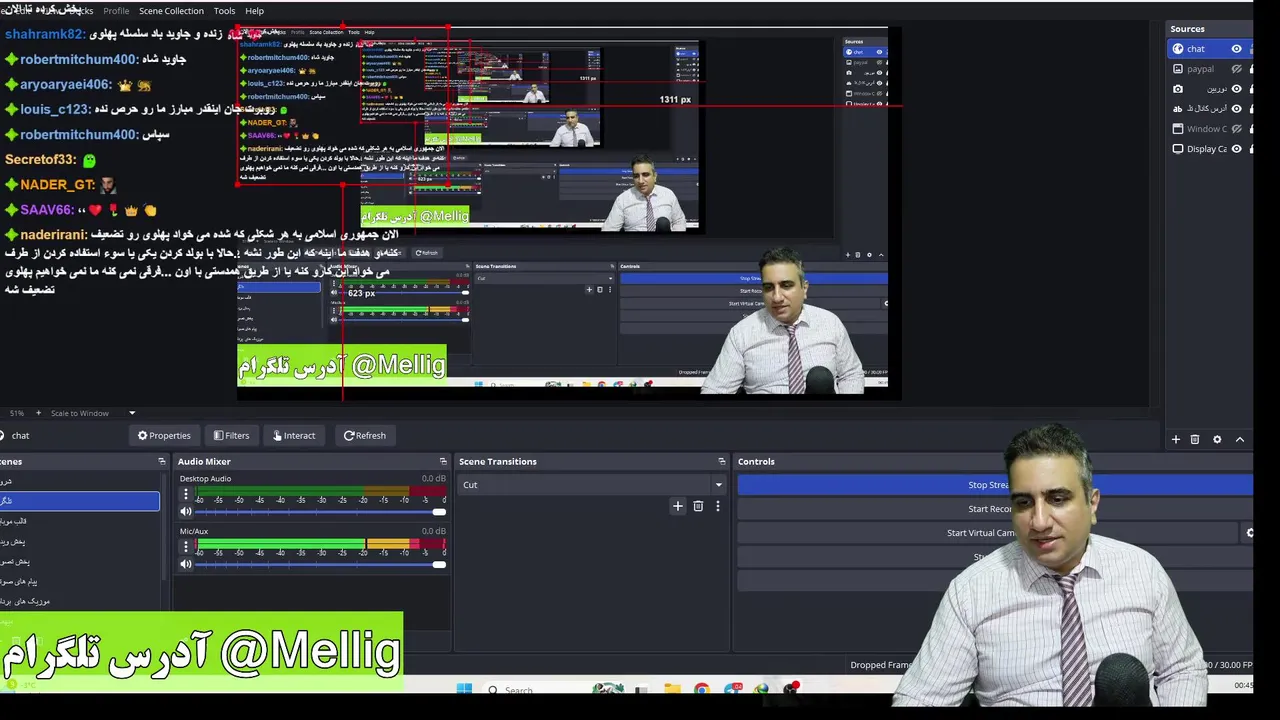Adjust Desktop Audio volume slider

(x=320, y=512)
